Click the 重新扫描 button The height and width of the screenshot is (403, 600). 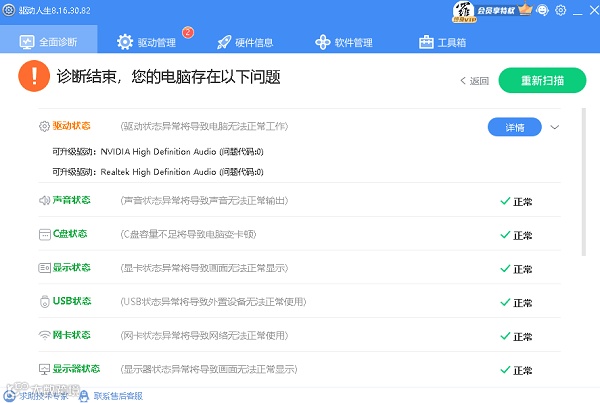coord(542,80)
